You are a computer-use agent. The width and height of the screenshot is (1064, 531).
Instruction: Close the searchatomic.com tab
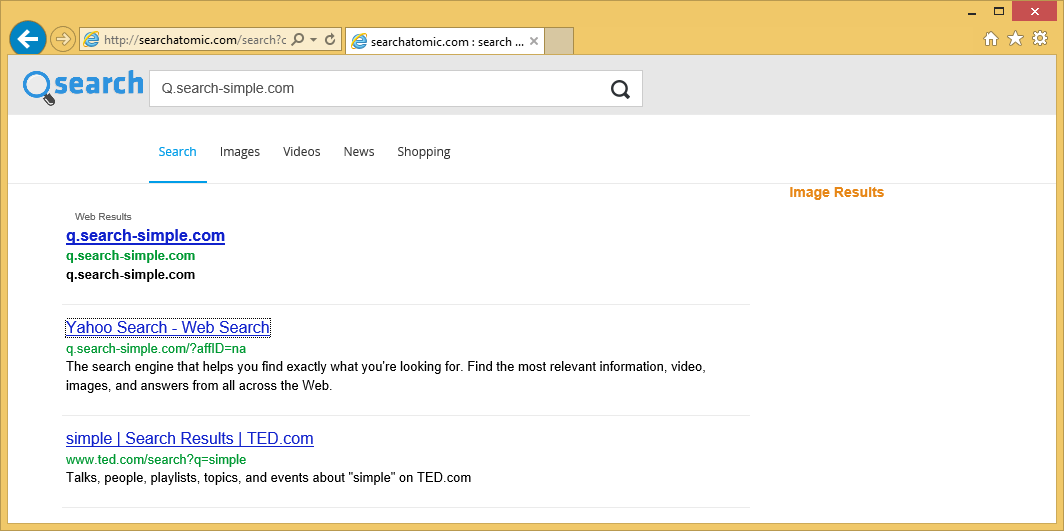tap(534, 41)
